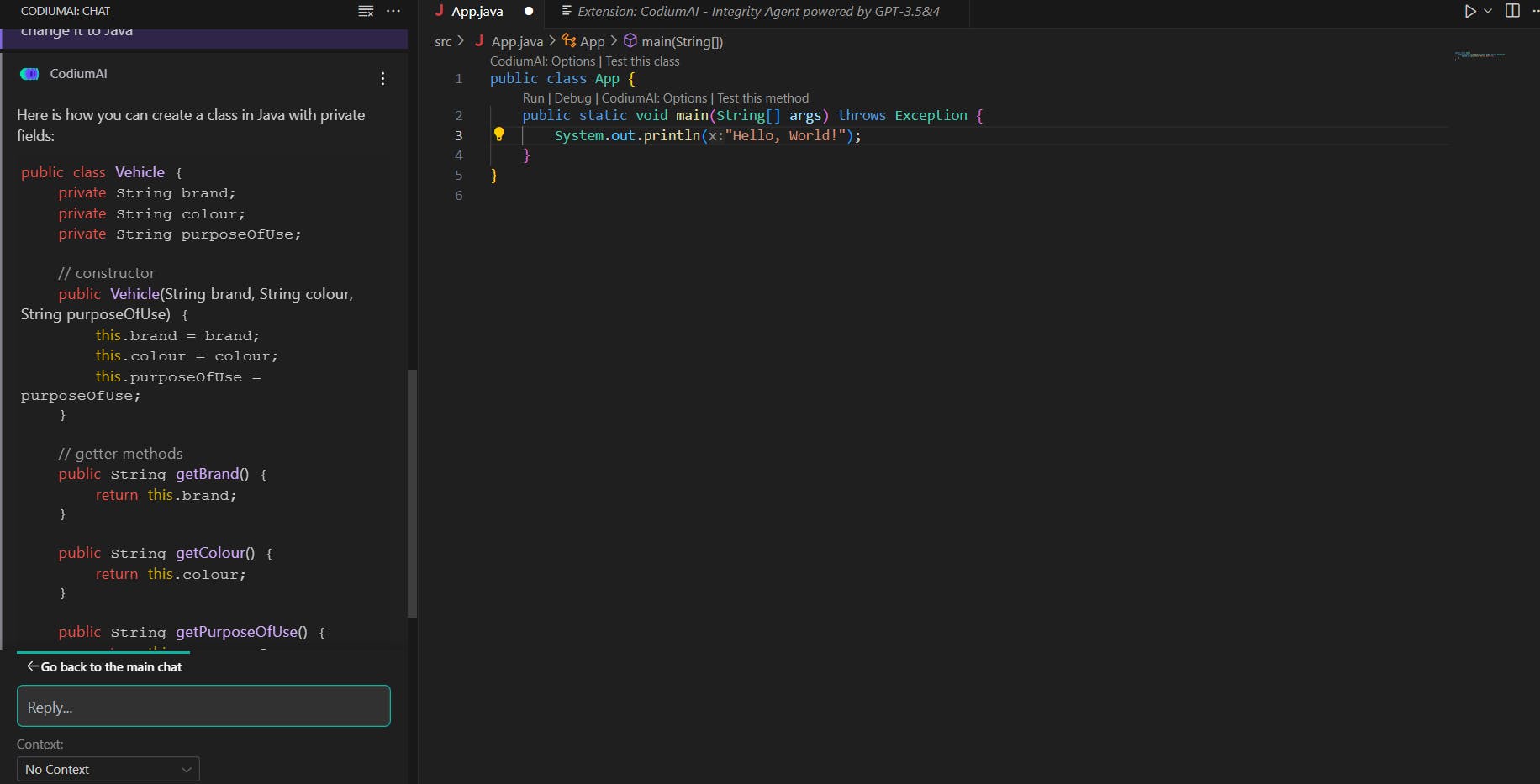Click the chat panel vertical scrollbar
Viewport: 1540px width, 784px height.
412,494
